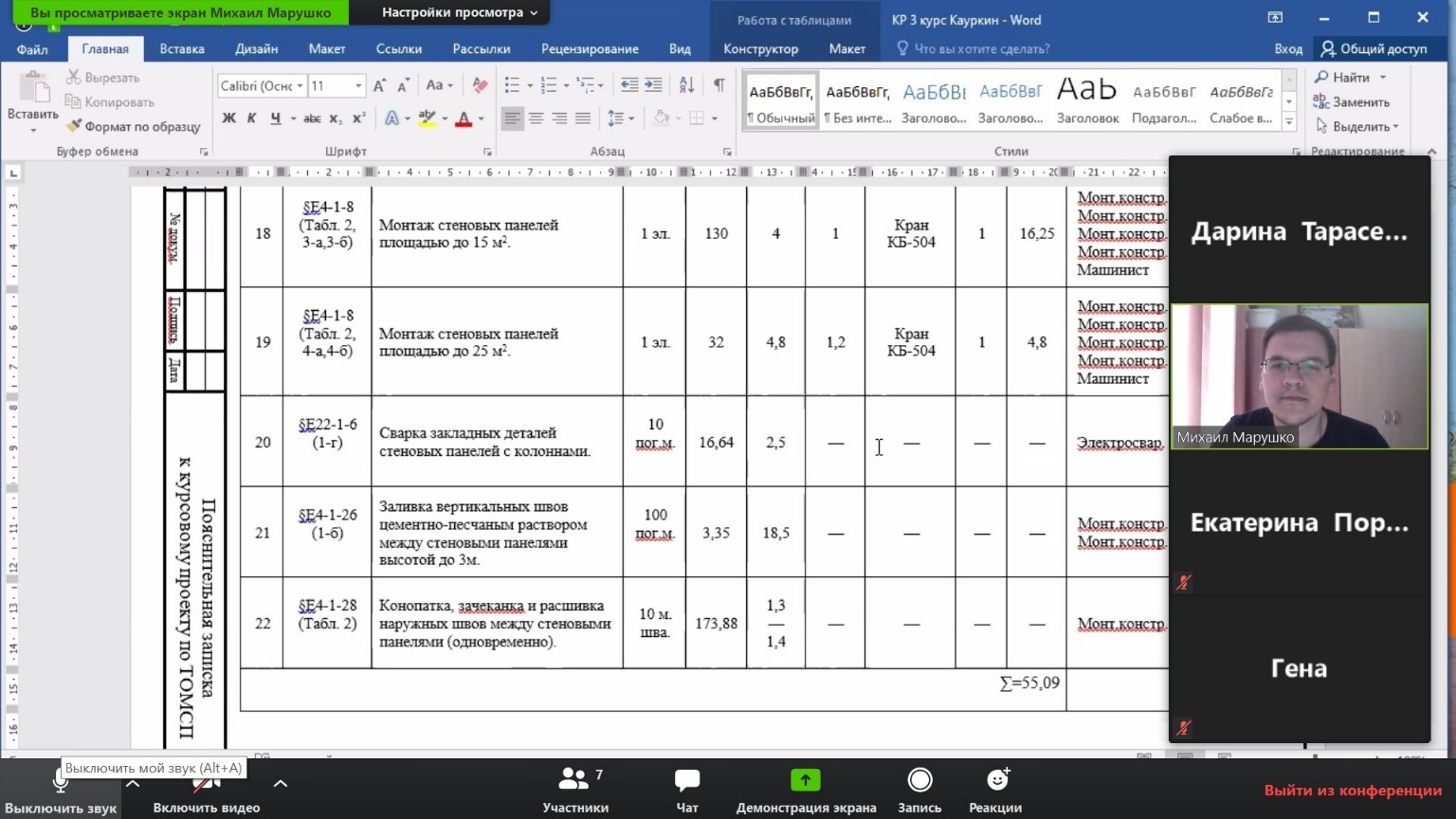Viewport: 1456px width, 819px height.
Task: Justify text alignment button
Action: click(583, 118)
